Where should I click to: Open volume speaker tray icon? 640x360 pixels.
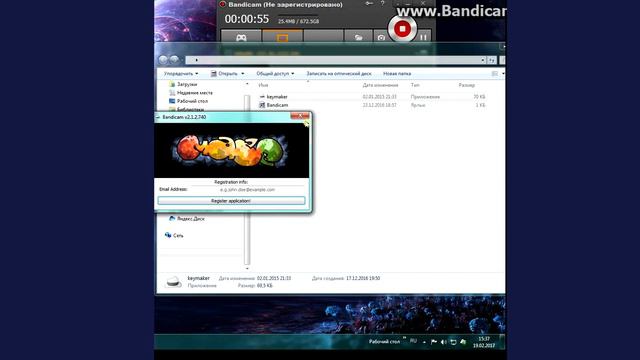coord(444,342)
